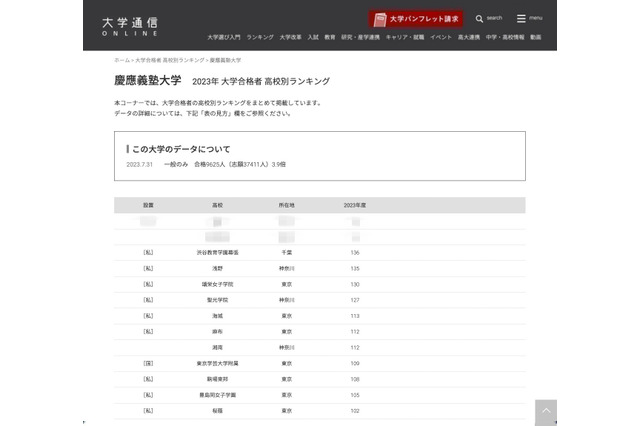640x426 pixels.
Task: Open the 研究・産学連携 nav item
Action: pos(360,37)
